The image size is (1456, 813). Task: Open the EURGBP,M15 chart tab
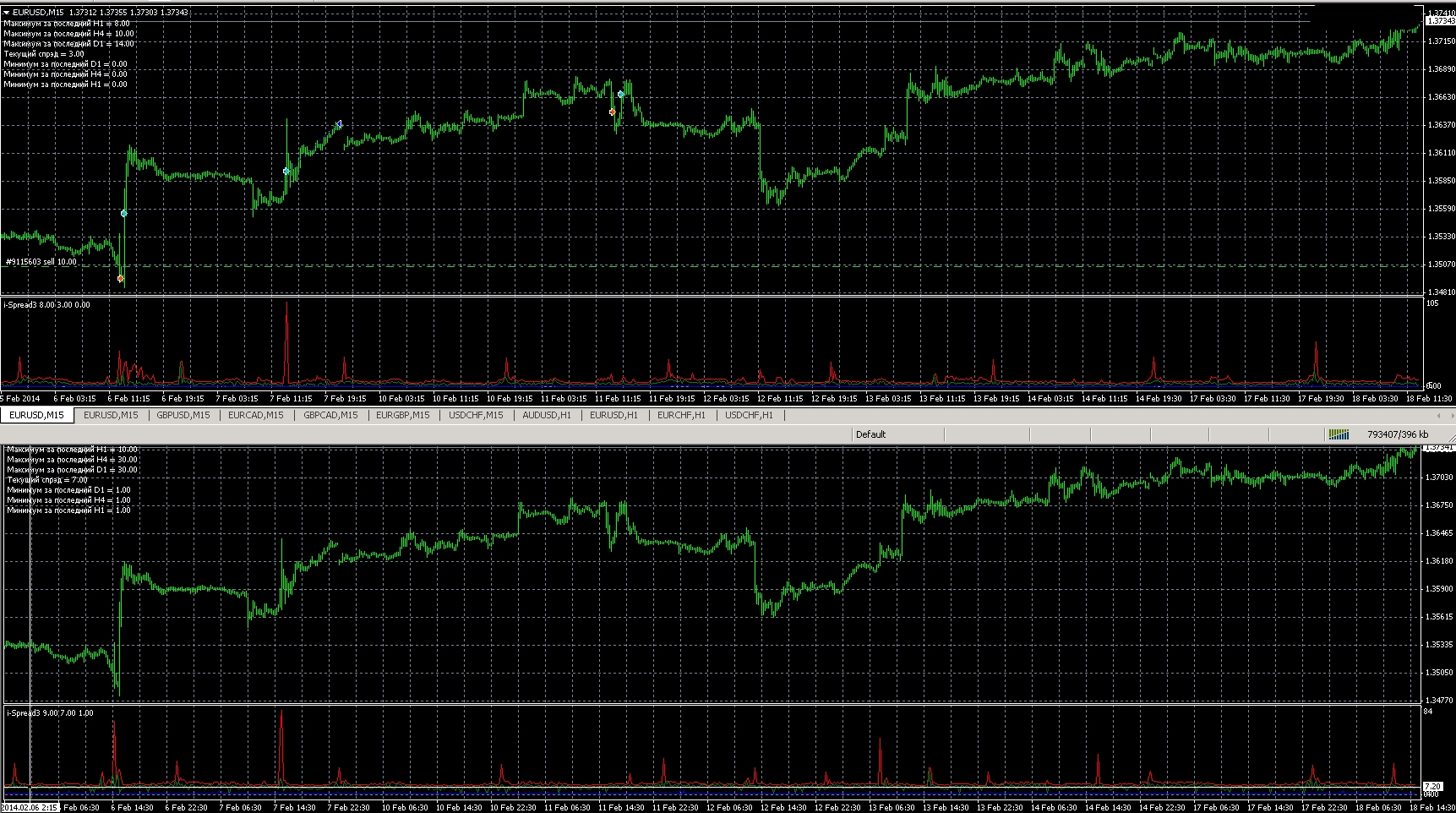403,415
